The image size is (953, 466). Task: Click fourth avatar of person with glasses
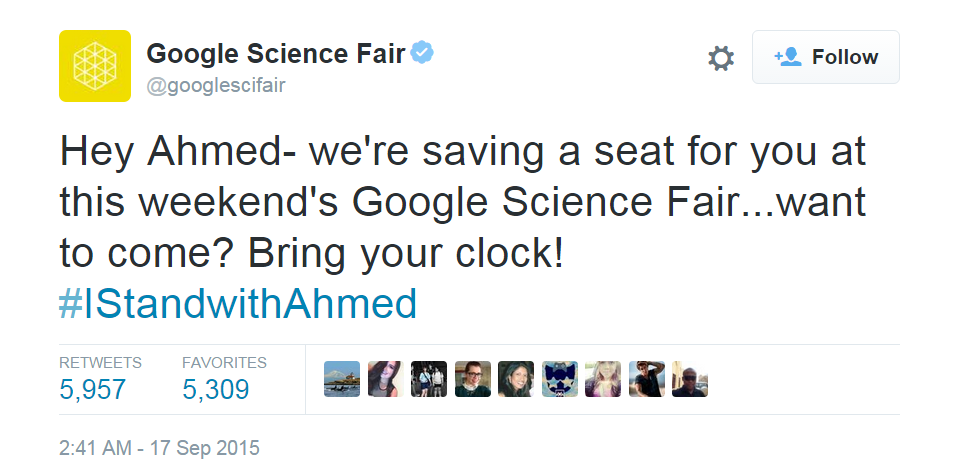(x=472, y=379)
